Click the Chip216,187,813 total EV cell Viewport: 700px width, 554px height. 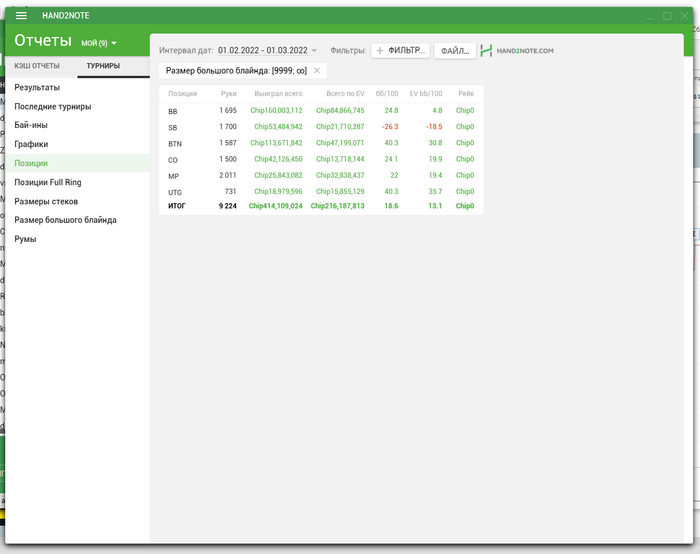tap(338, 206)
